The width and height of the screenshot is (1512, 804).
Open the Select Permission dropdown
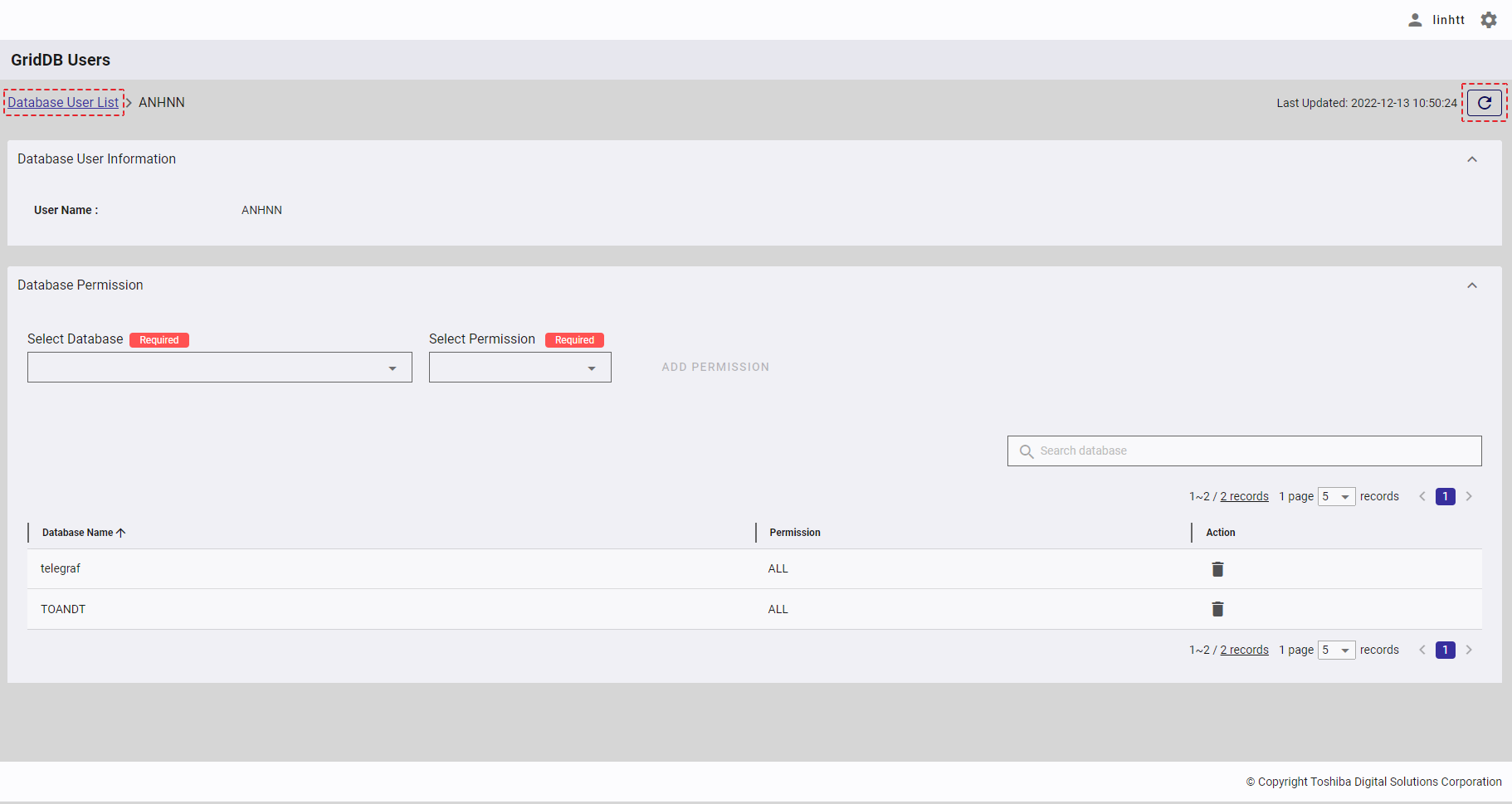pos(519,368)
